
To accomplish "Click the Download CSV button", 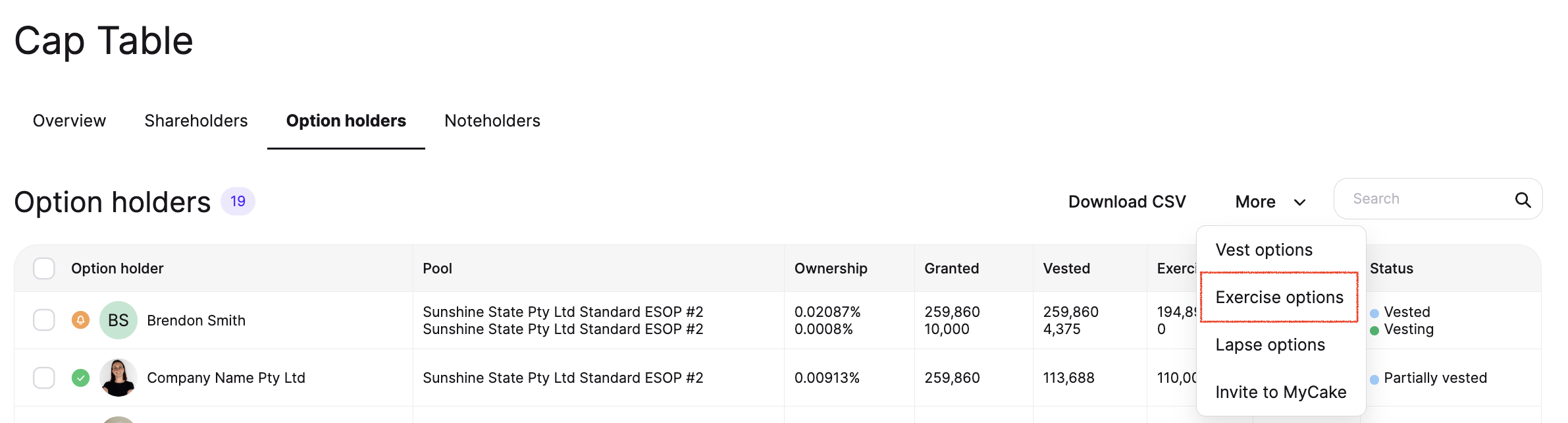I will coord(1127,202).
